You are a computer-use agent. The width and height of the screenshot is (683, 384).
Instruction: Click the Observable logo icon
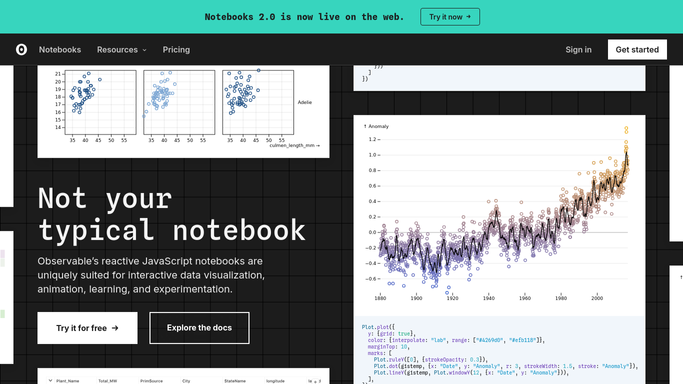(21, 50)
